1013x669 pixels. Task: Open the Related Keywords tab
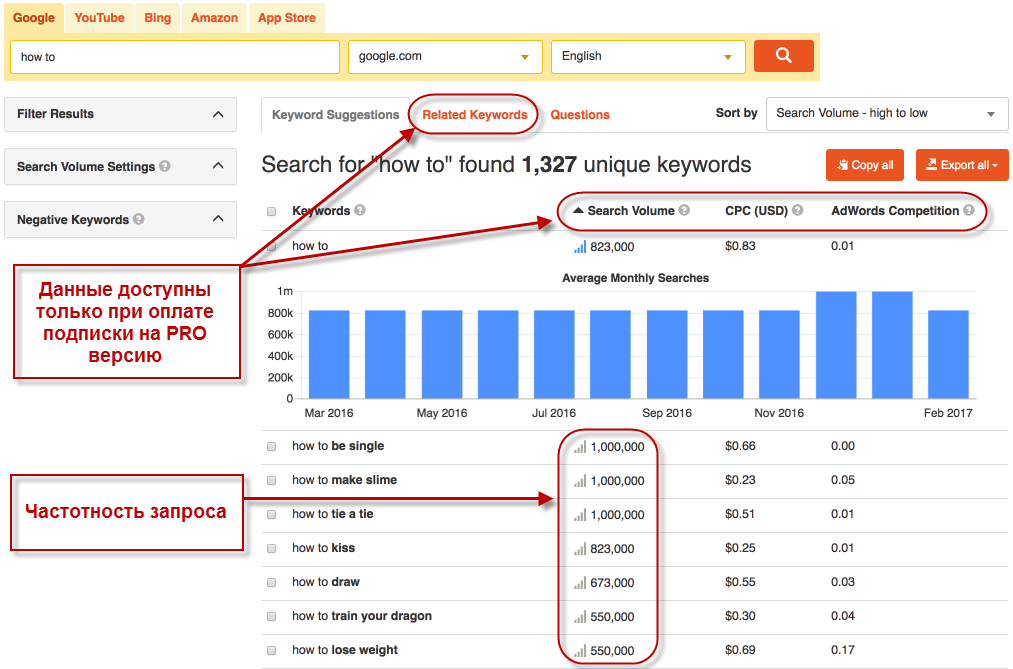click(x=475, y=115)
